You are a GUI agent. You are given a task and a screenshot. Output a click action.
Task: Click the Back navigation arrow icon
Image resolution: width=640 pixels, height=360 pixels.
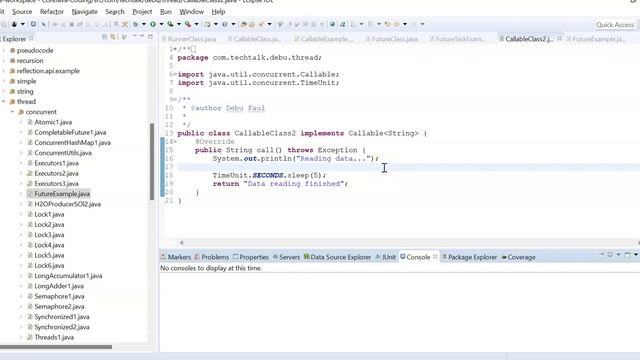pos(387,24)
